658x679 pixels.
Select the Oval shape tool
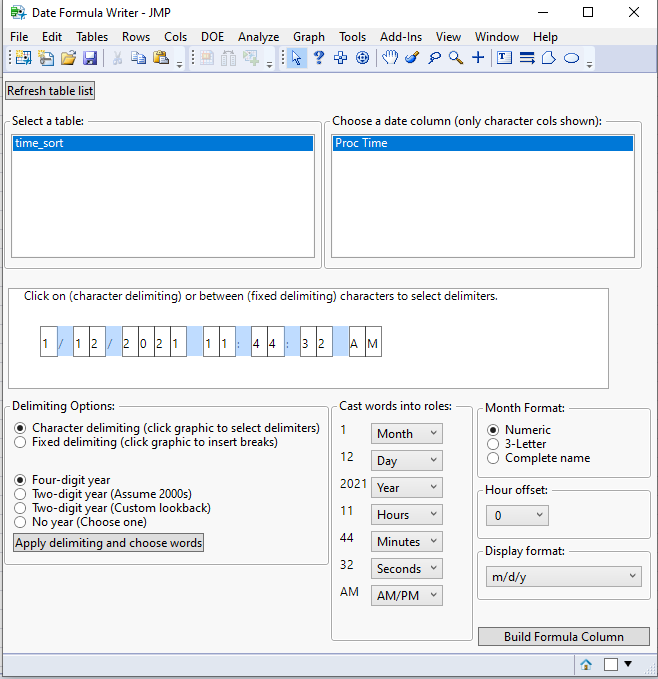[571, 58]
